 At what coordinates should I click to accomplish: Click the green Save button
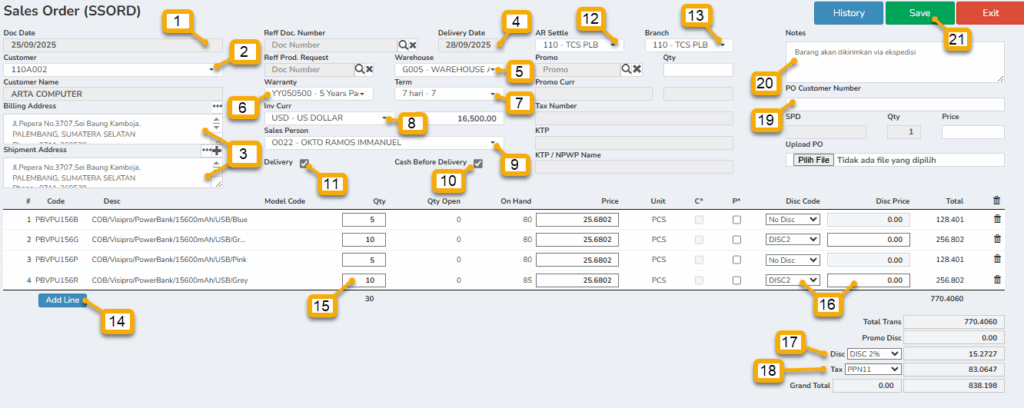[x=920, y=13]
